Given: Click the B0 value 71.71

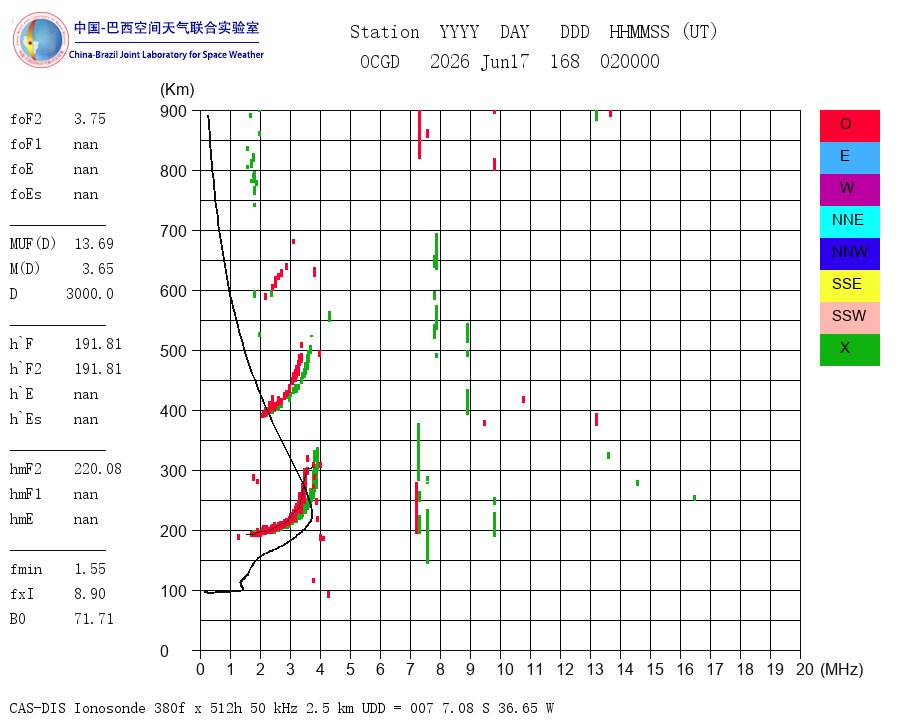Looking at the screenshot, I should [x=94, y=619].
